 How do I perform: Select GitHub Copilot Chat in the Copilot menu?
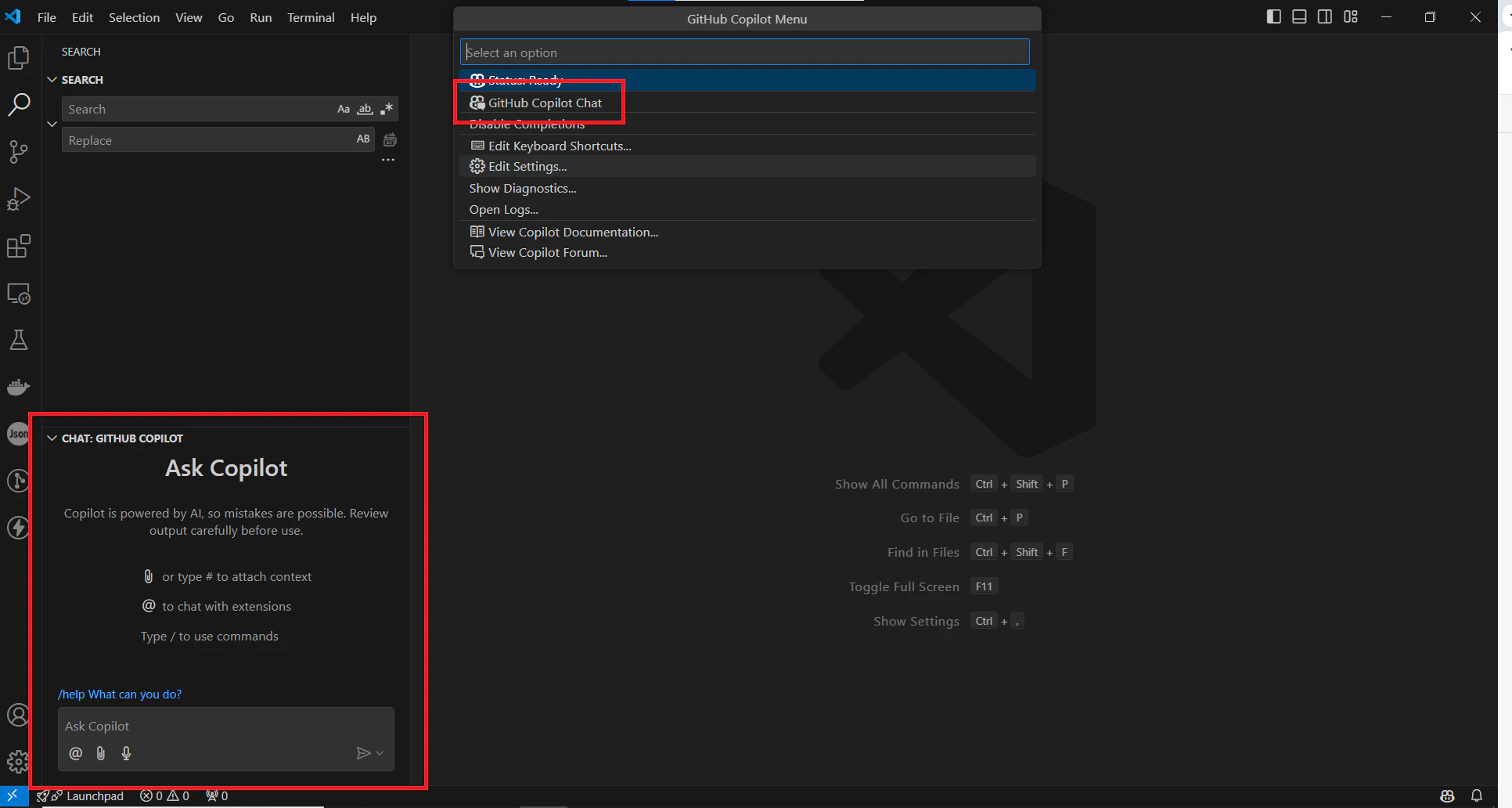(x=747, y=103)
